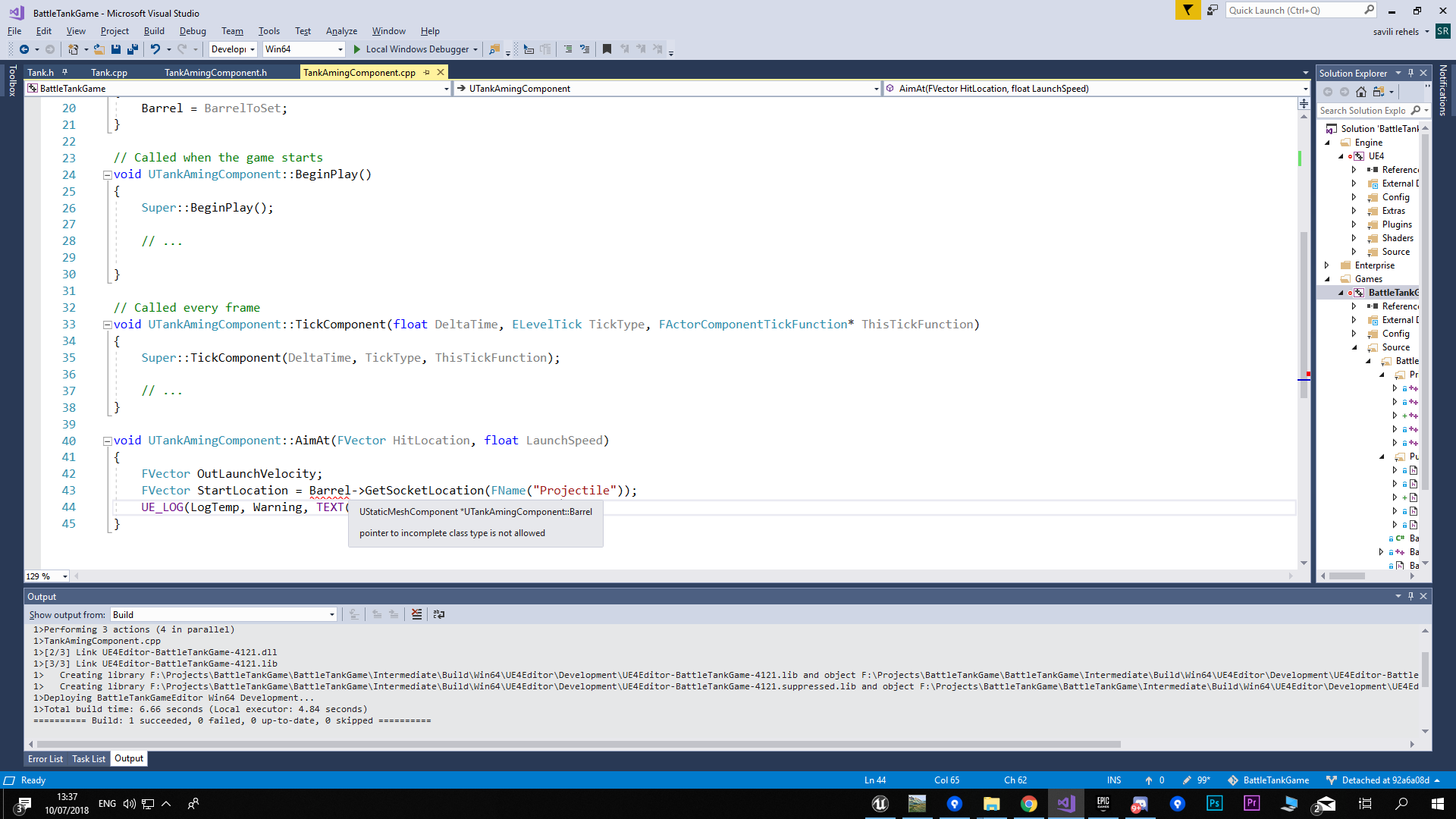Image resolution: width=1456 pixels, height=819 pixels.
Task: Open the Unreal Engine taskbar icon
Action: (880, 804)
